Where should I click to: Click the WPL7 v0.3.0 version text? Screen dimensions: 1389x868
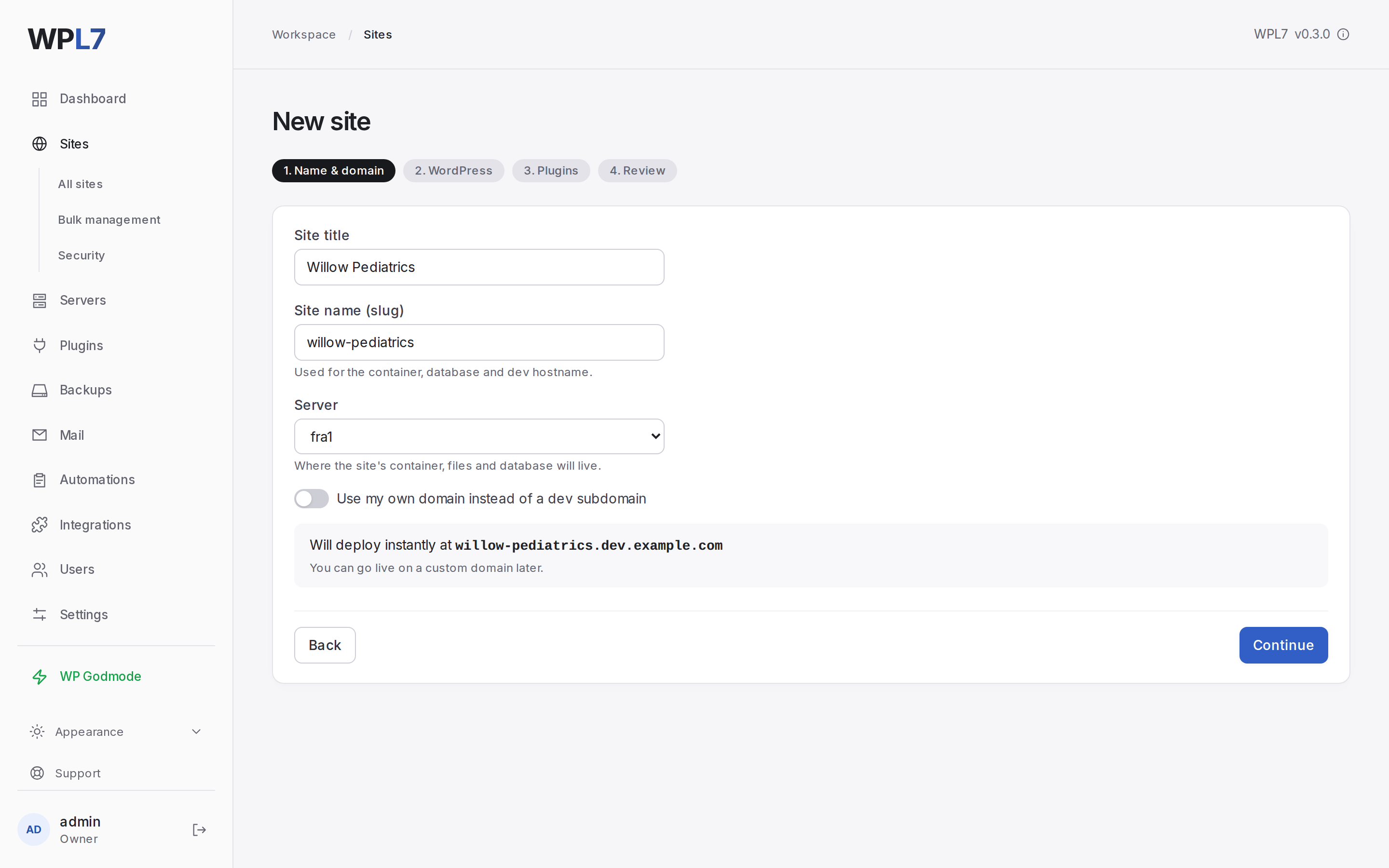(x=1292, y=34)
